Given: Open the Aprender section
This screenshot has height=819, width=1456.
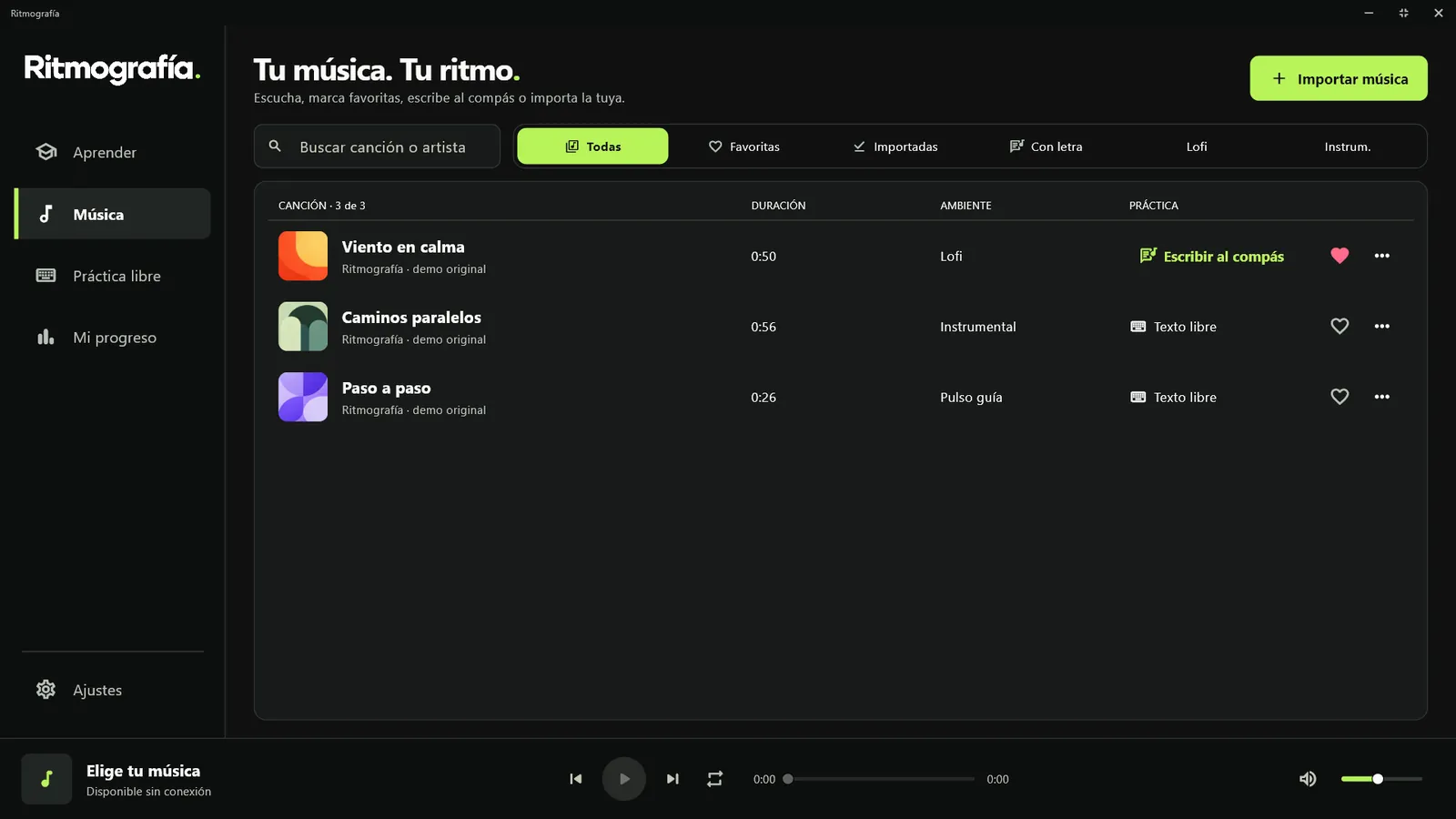Looking at the screenshot, I should tap(113, 152).
